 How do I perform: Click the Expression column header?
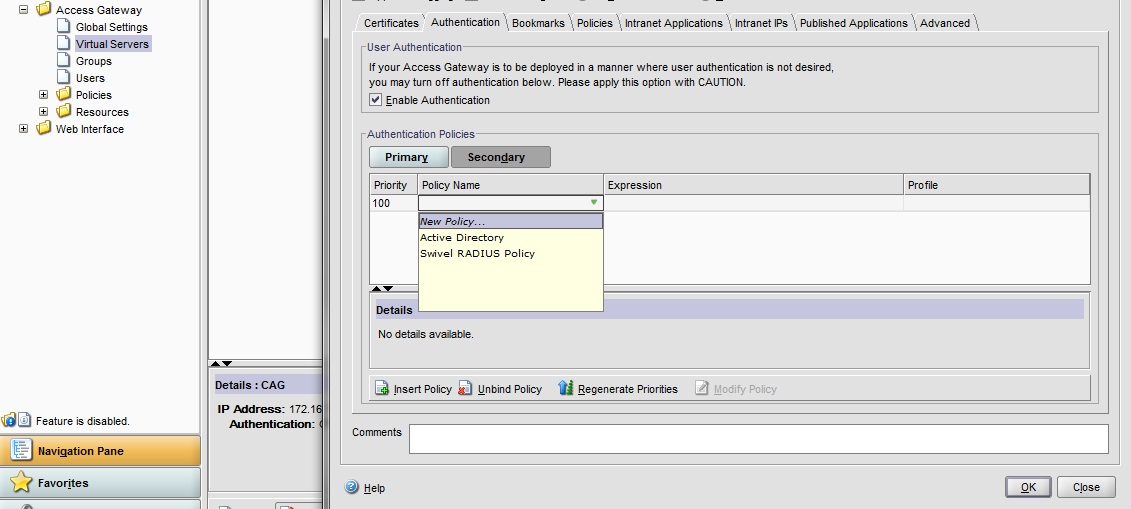click(x=753, y=185)
